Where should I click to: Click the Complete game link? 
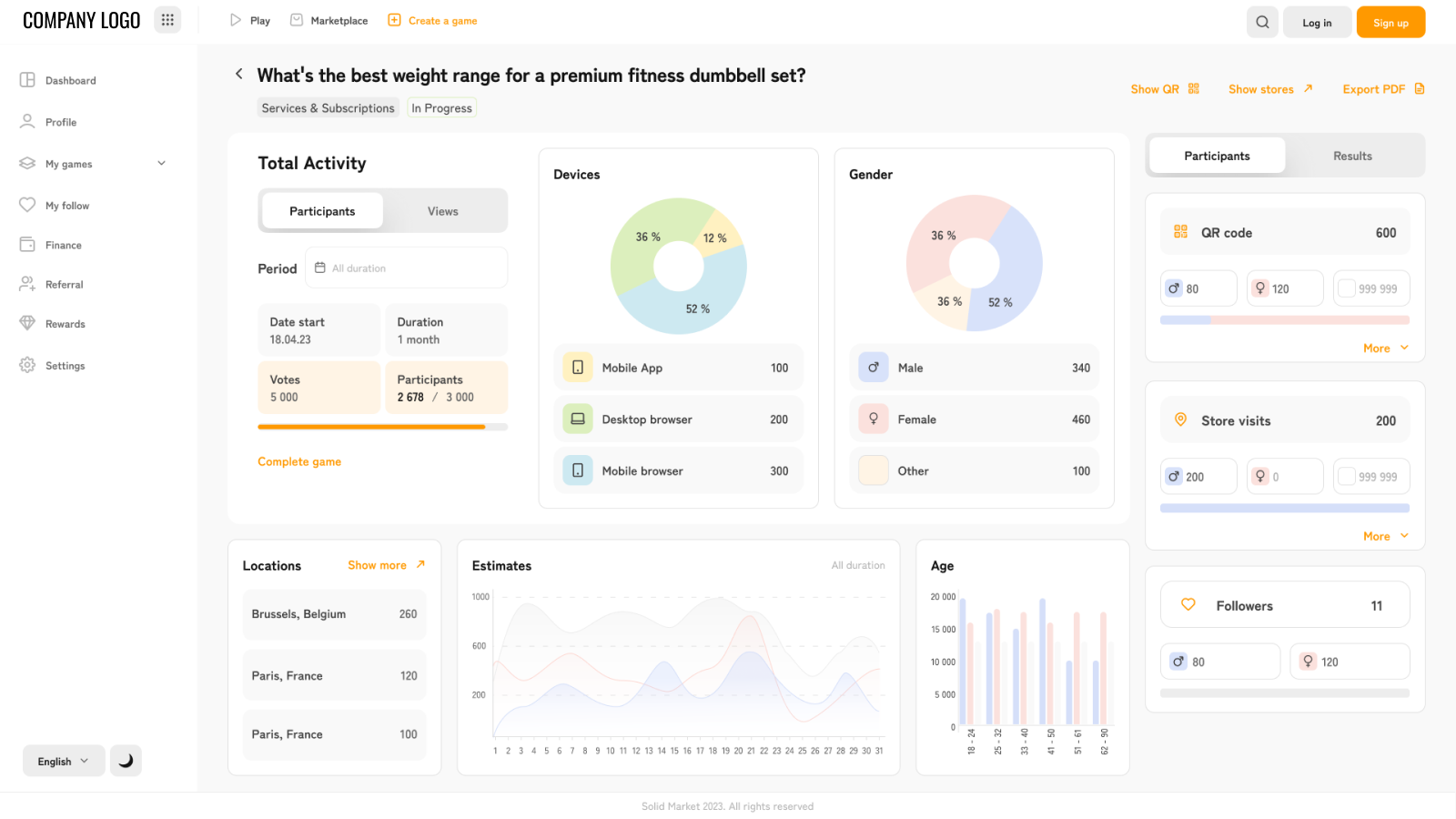299,462
